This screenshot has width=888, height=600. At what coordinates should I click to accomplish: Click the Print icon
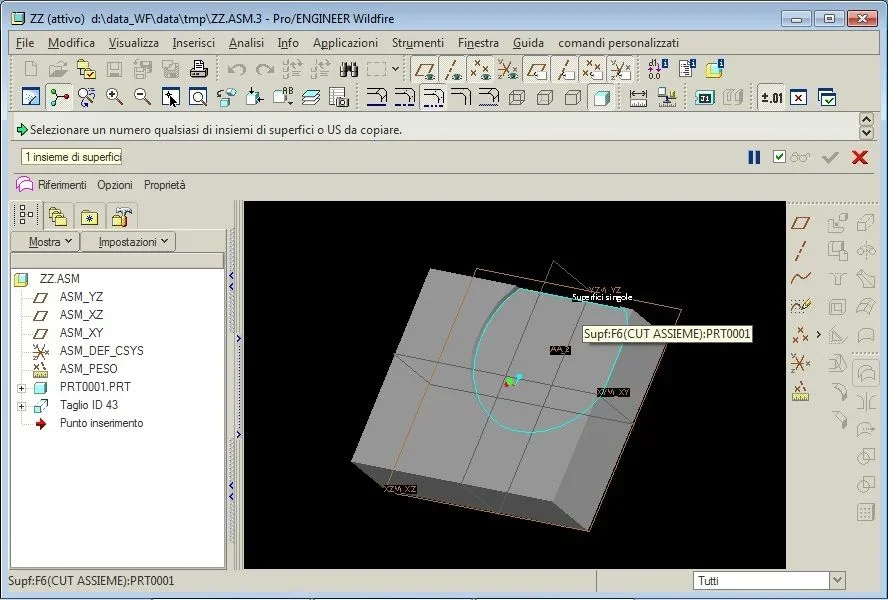pyautogui.click(x=199, y=70)
